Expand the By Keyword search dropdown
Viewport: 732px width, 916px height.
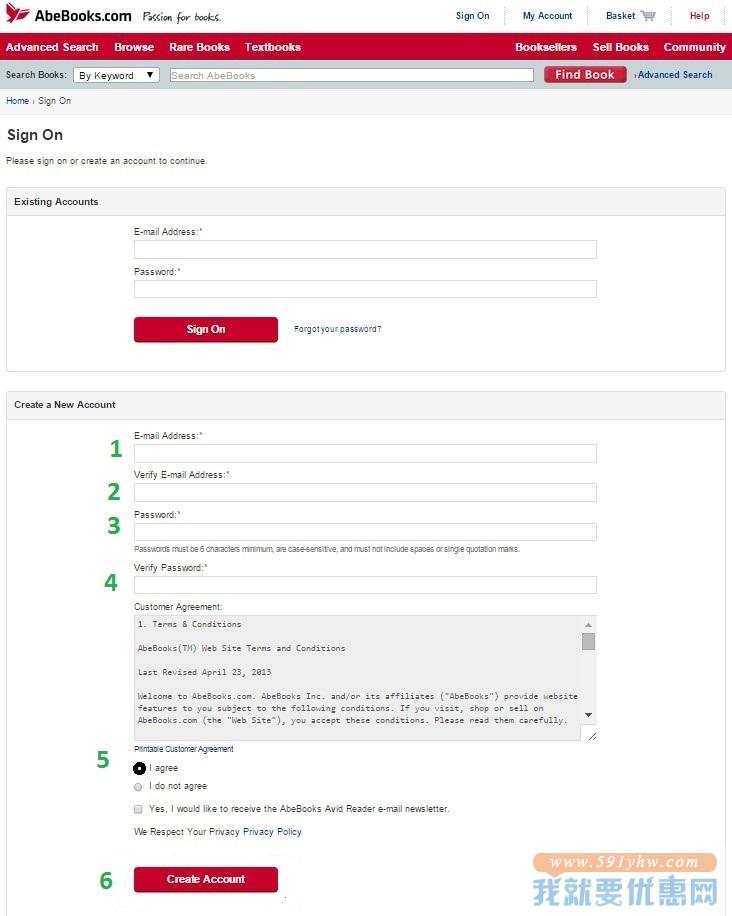[x=116, y=75]
